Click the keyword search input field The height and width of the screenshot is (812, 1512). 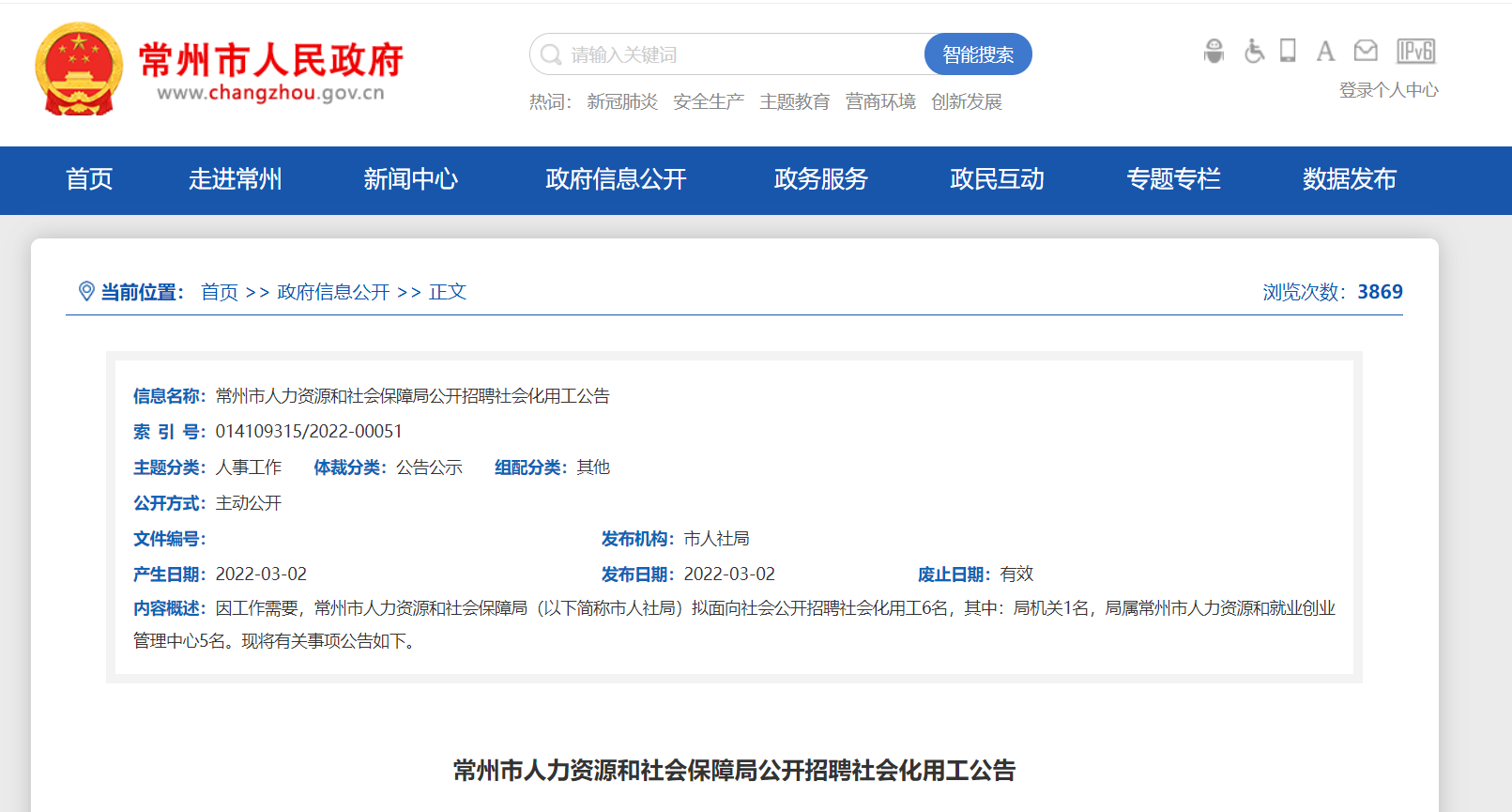tap(732, 54)
